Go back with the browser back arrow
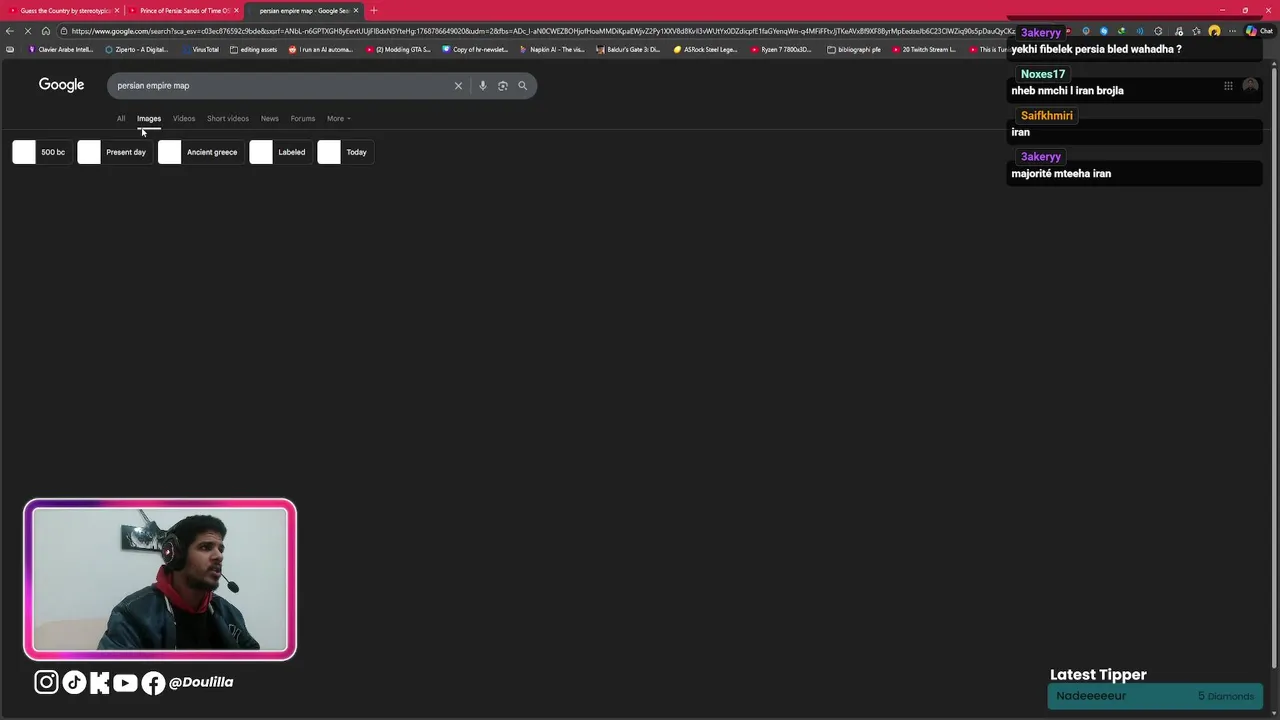Image resolution: width=1280 pixels, height=720 pixels. click(x=10, y=31)
